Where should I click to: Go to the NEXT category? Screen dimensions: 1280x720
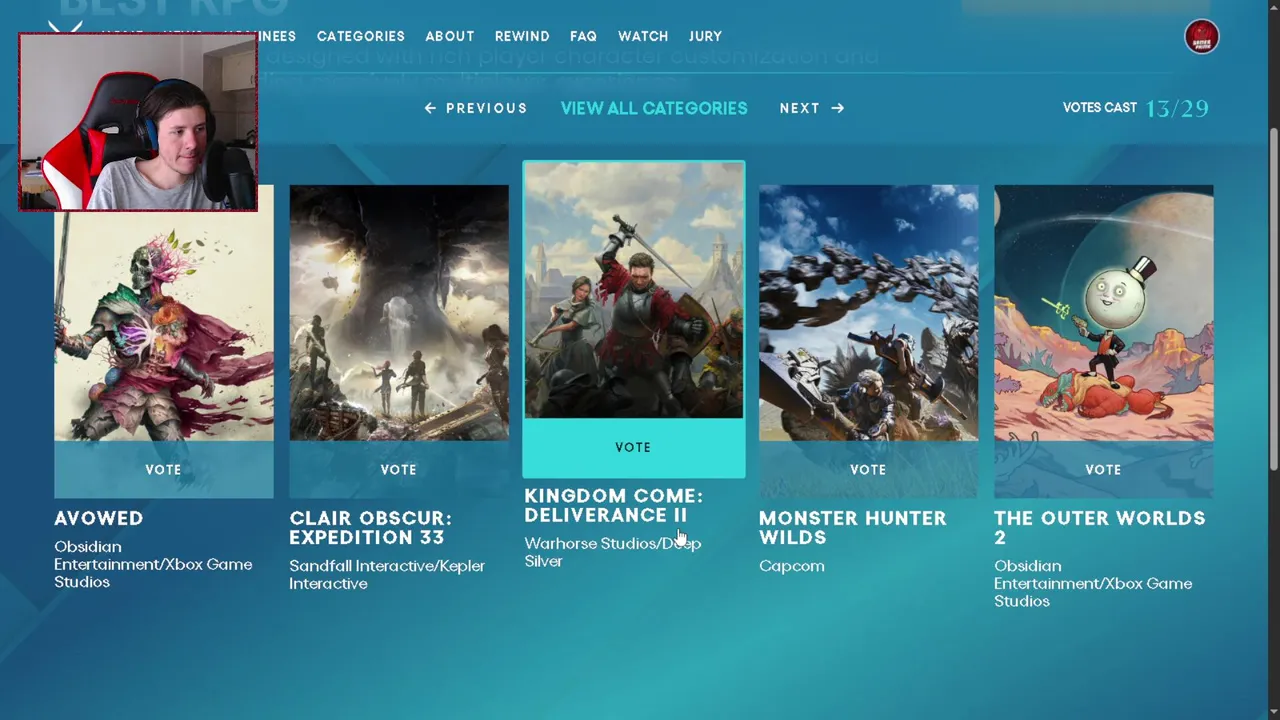click(812, 108)
